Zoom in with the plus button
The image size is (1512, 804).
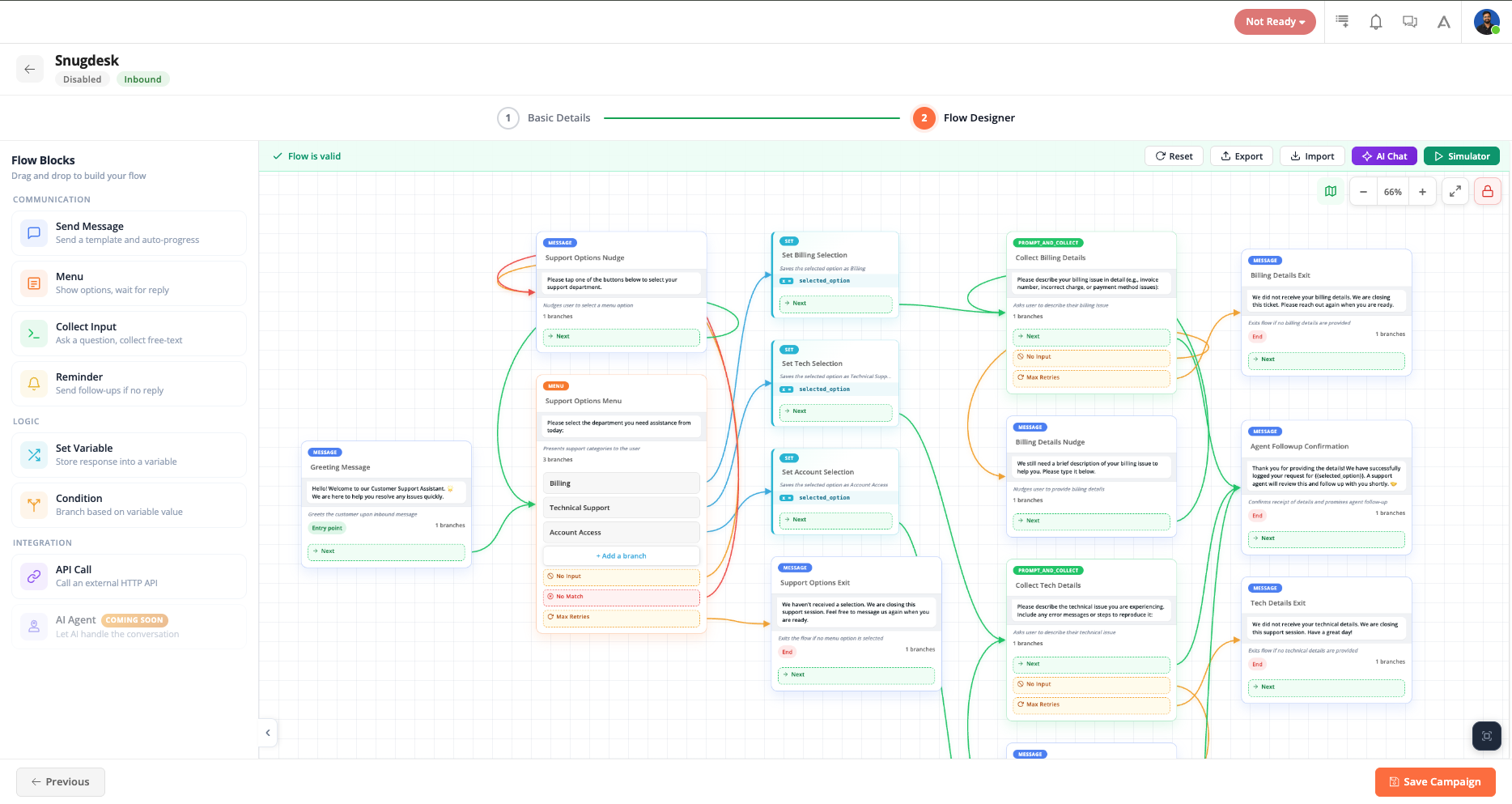point(1422,192)
